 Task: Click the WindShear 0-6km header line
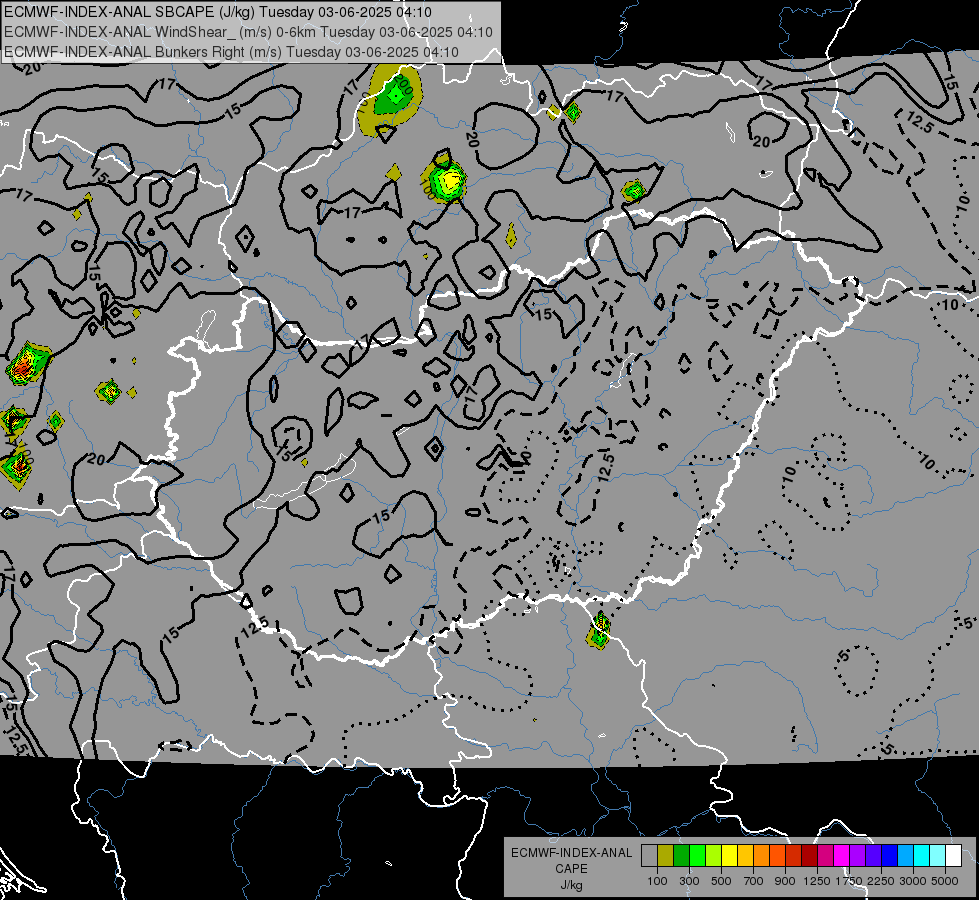tap(248, 32)
